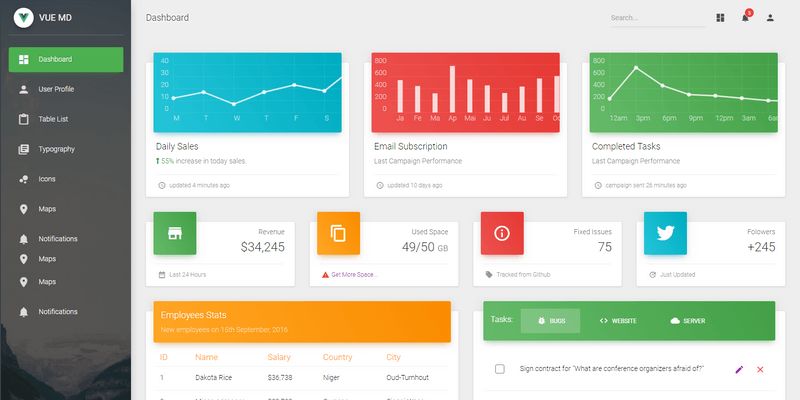Image resolution: width=800 pixels, height=400 pixels.
Task: Click the green store icon on Revenue card
Action: tap(175, 233)
